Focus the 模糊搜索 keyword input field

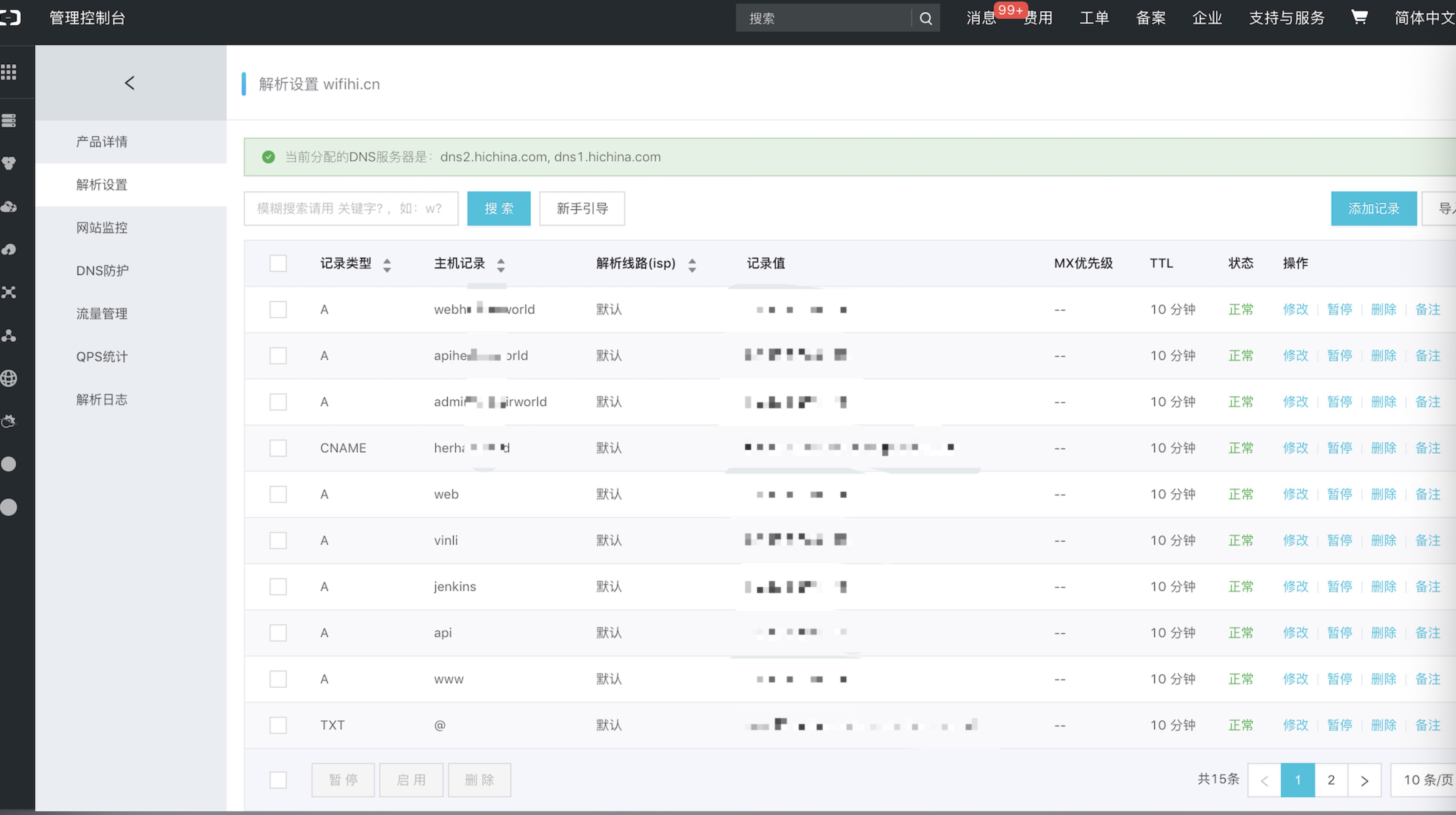(x=351, y=209)
